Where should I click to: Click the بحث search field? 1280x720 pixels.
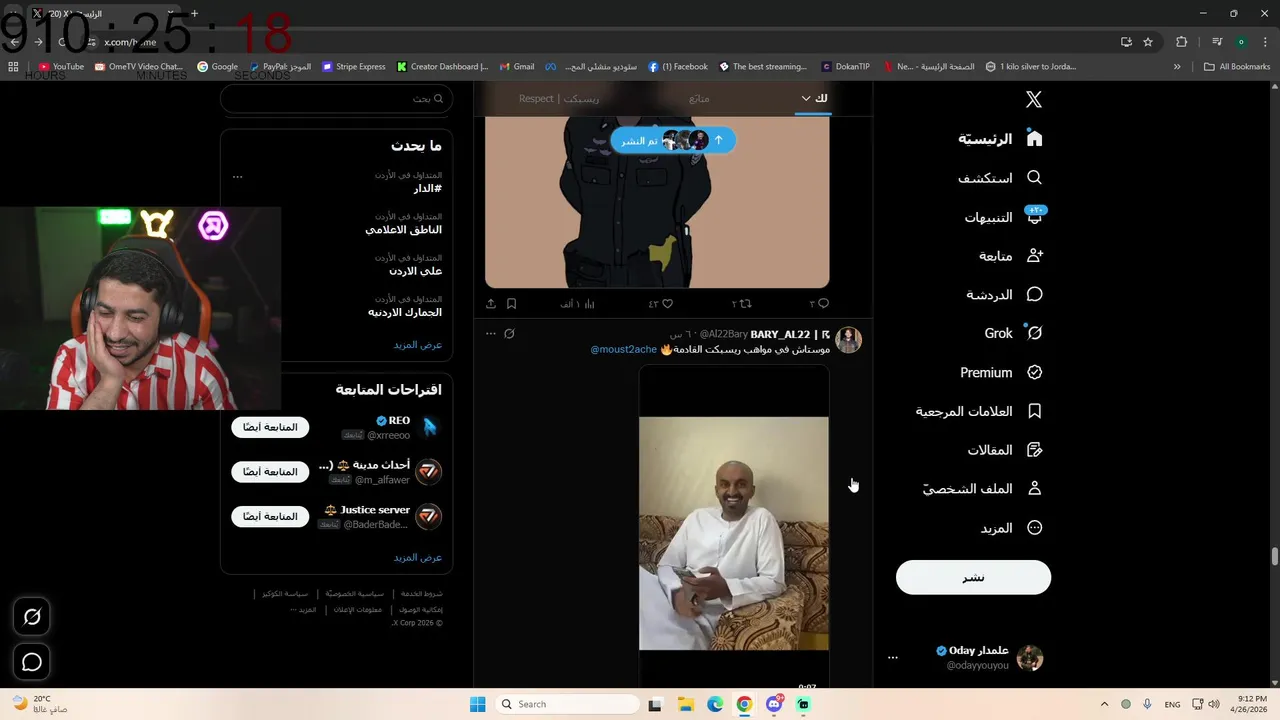click(336, 98)
